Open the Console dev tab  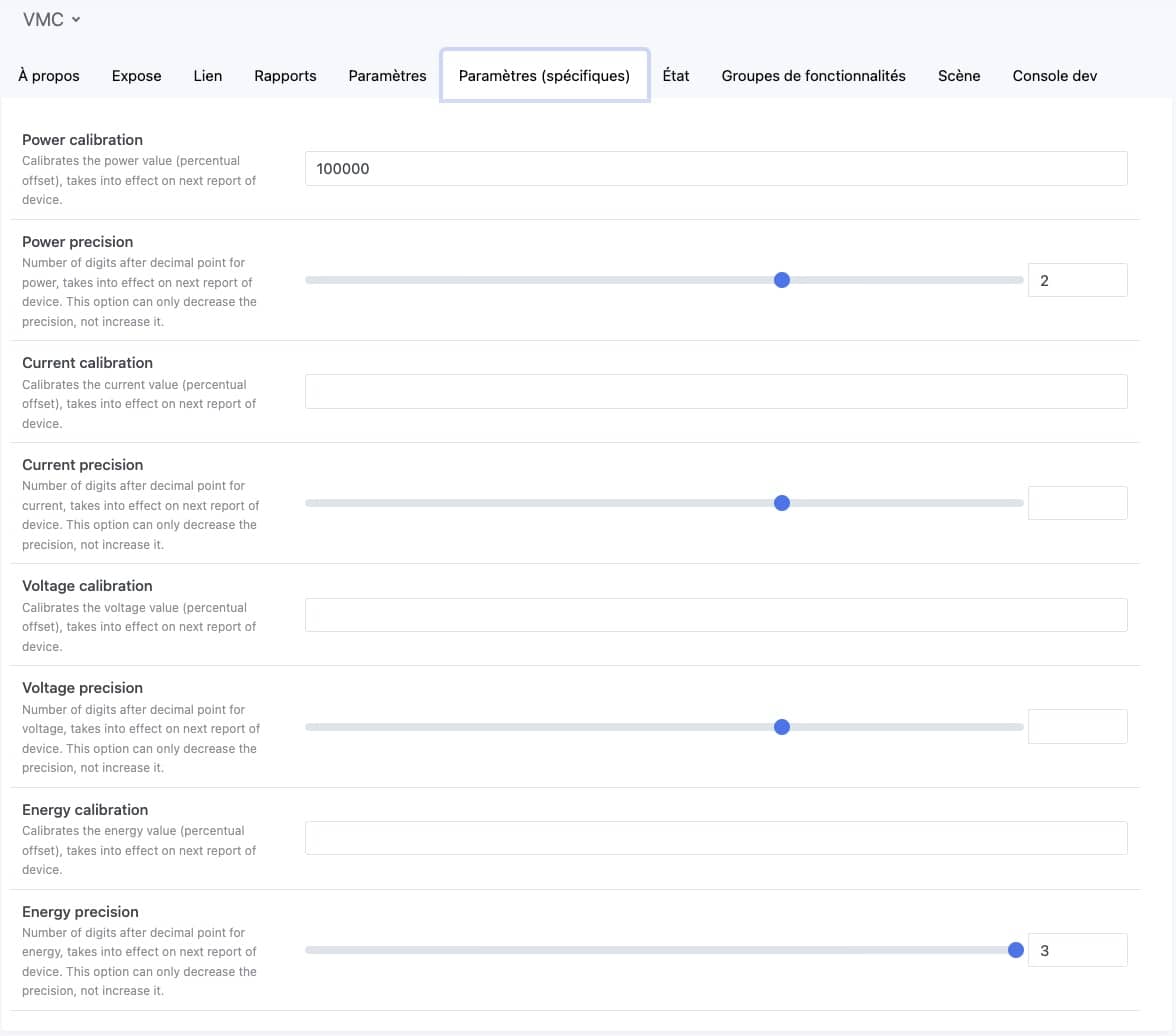[1054, 76]
